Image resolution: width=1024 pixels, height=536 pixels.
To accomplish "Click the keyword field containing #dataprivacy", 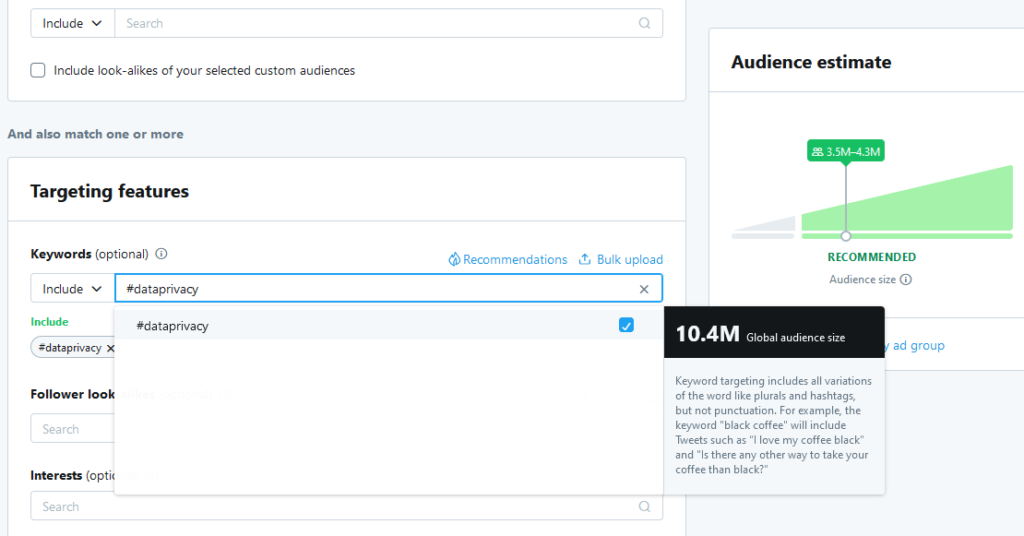I will (389, 289).
